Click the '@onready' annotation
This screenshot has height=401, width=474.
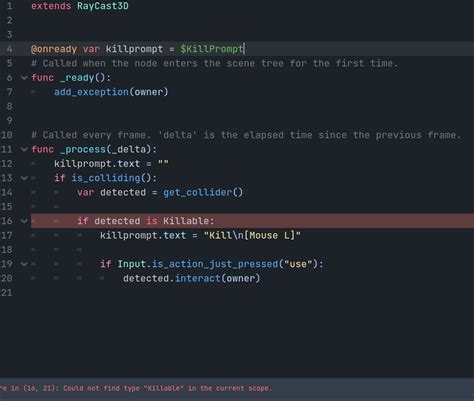pyautogui.click(x=54, y=49)
